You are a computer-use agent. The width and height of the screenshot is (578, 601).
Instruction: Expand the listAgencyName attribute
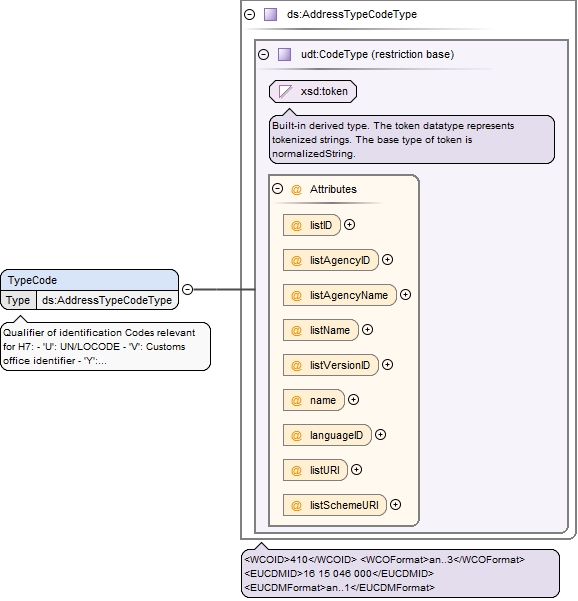pyautogui.click(x=405, y=295)
